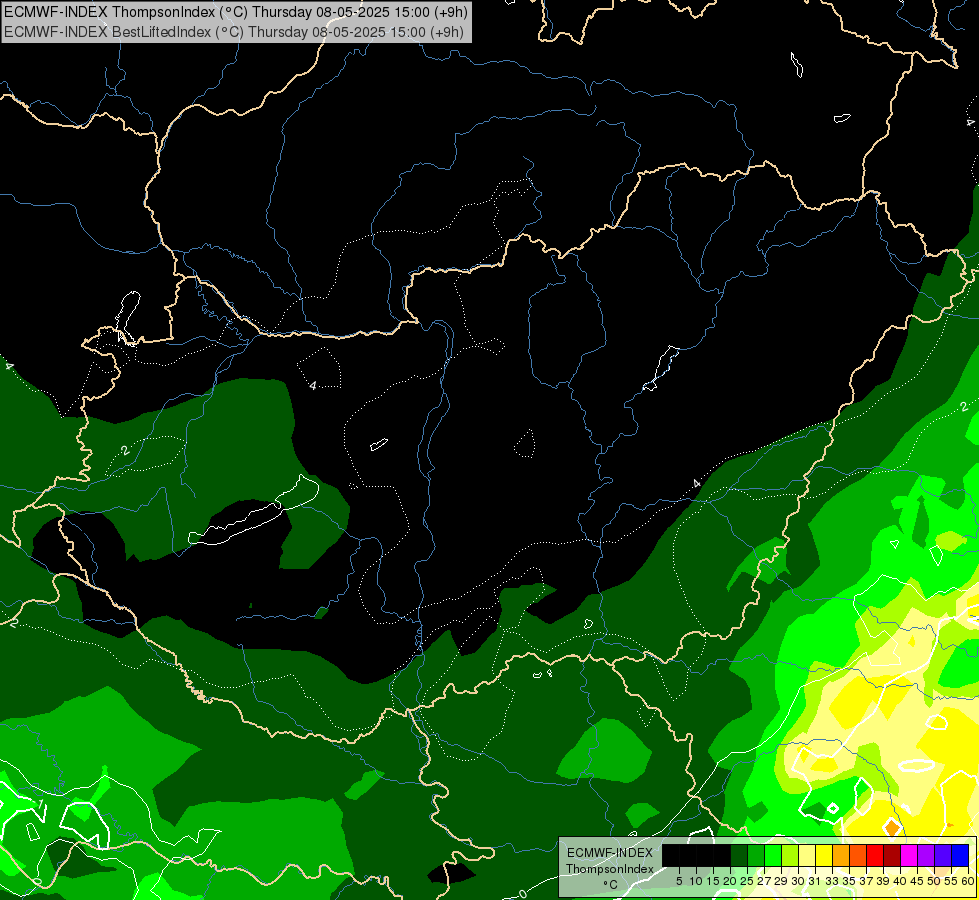Click the BestLiftedIndex title line at top
This screenshot has height=900, width=979.
click(x=234, y=31)
